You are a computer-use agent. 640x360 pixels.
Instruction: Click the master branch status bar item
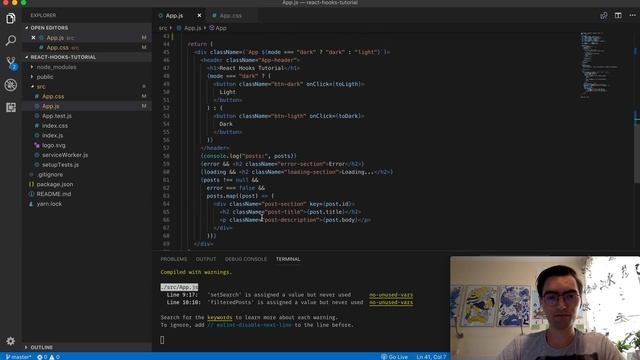[18, 357]
